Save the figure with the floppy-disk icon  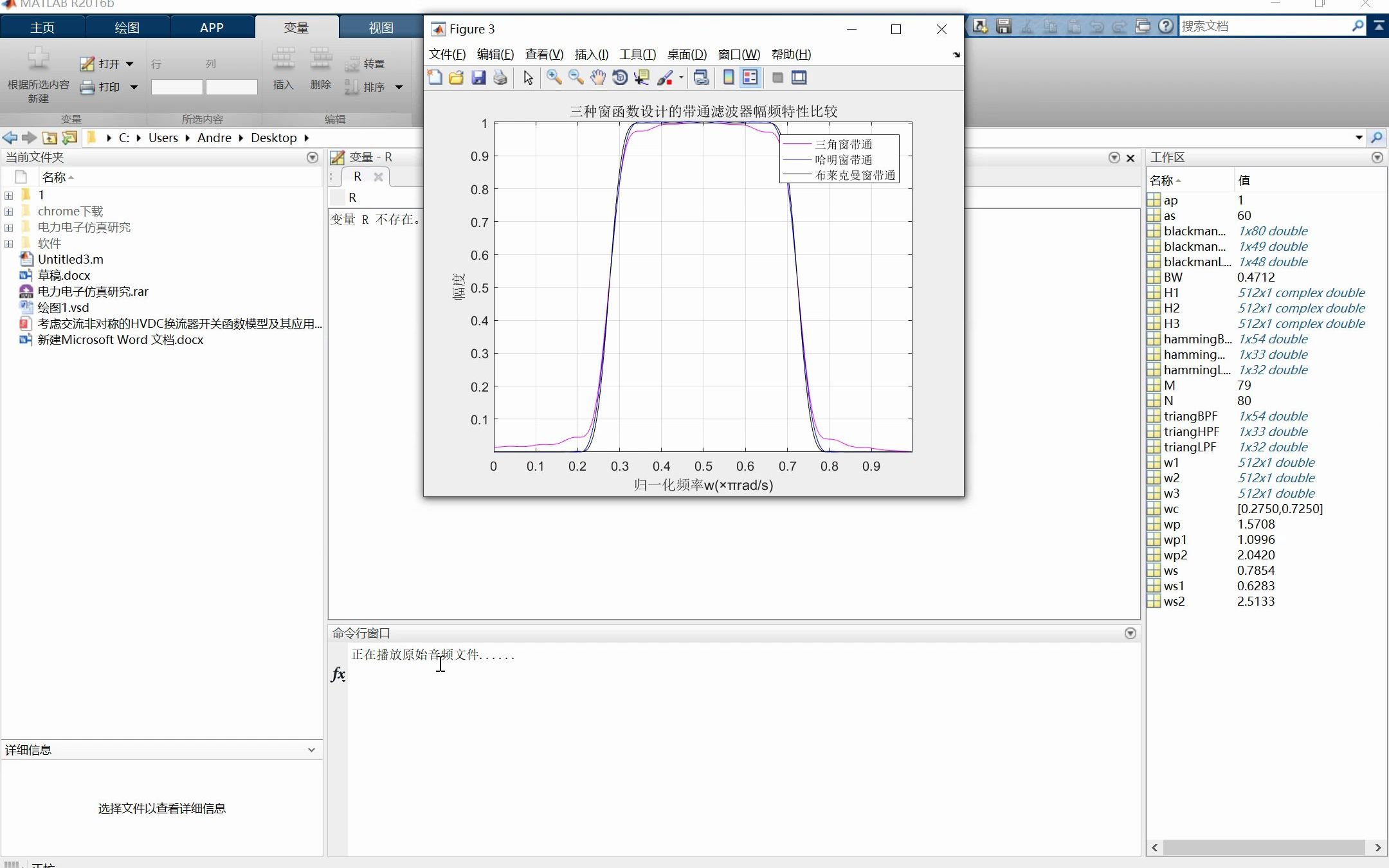pyautogui.click(x=478, y=78)
